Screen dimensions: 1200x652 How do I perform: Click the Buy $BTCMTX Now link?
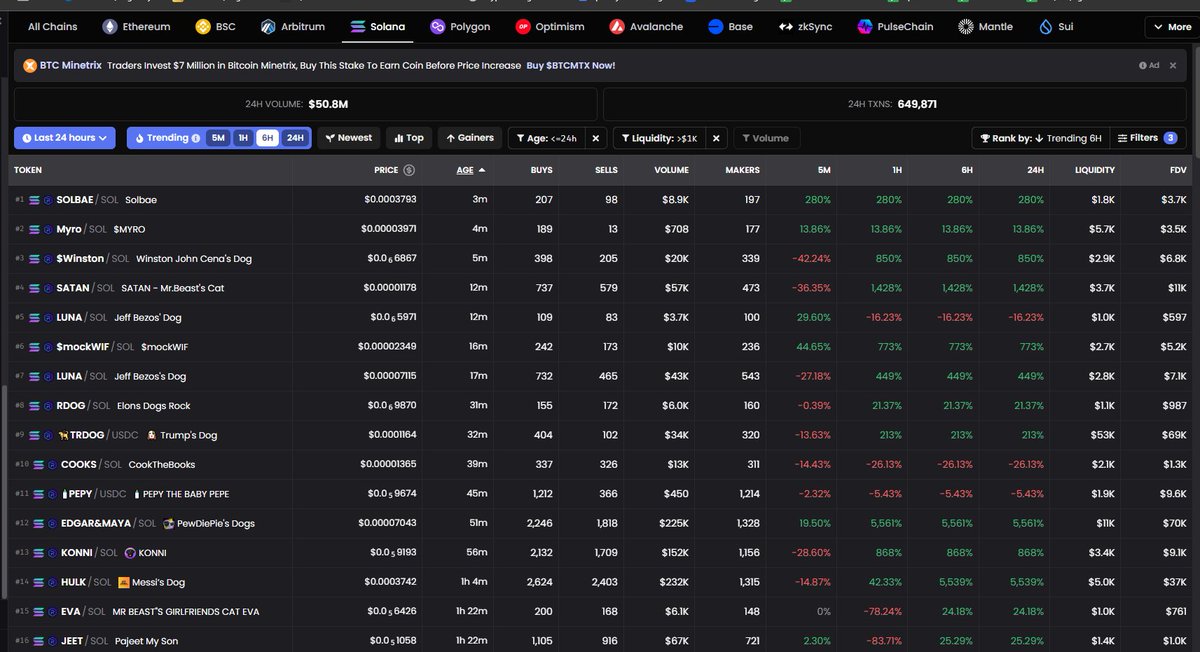(571, 66)
